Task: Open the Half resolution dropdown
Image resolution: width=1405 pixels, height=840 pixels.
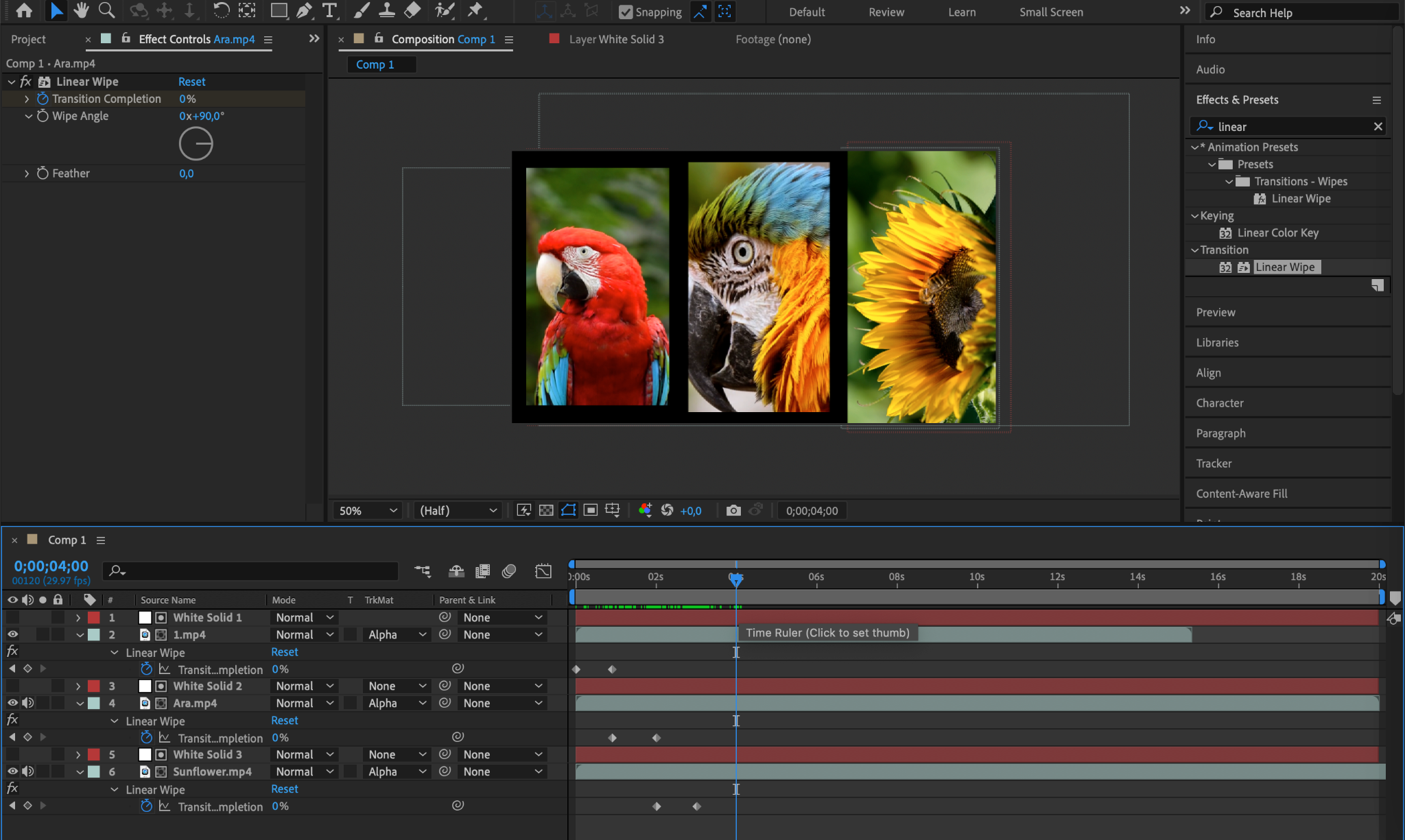Action: [458, 510]
